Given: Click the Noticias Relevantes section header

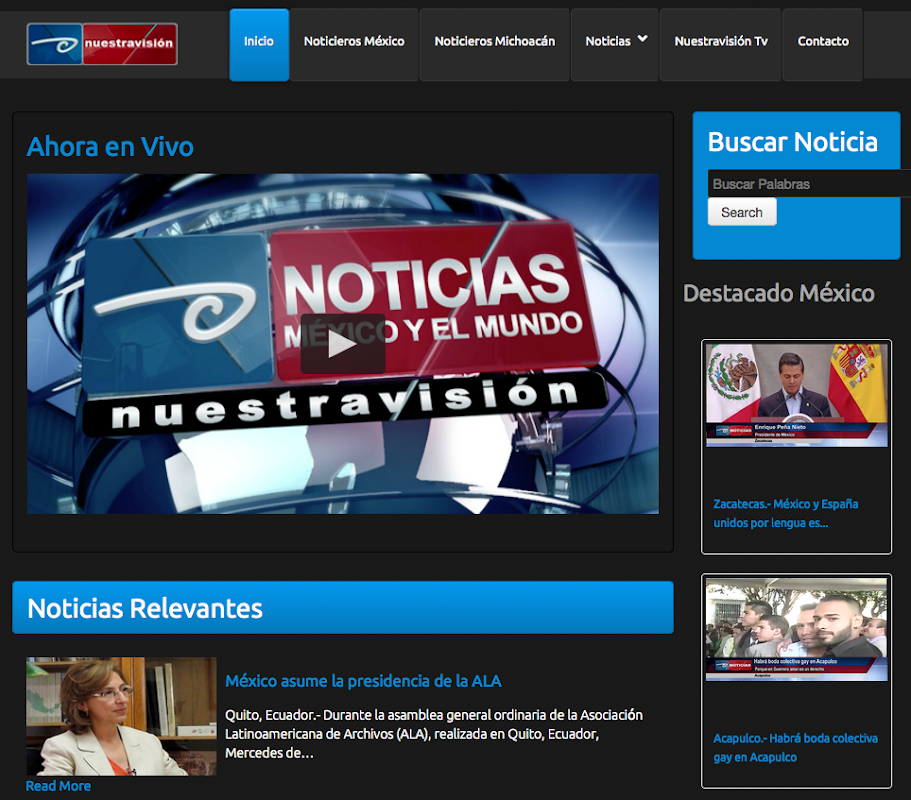Looking at the screenshot, I should (x=343, y=608).
